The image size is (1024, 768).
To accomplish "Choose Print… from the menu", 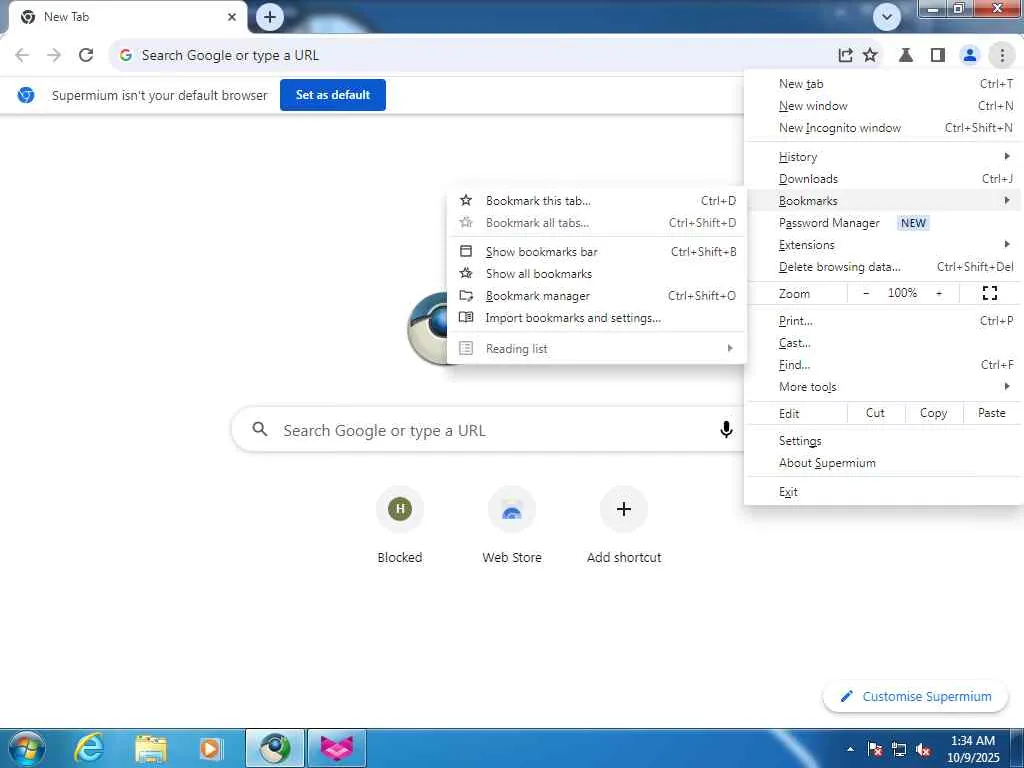I will pos(884,321).
